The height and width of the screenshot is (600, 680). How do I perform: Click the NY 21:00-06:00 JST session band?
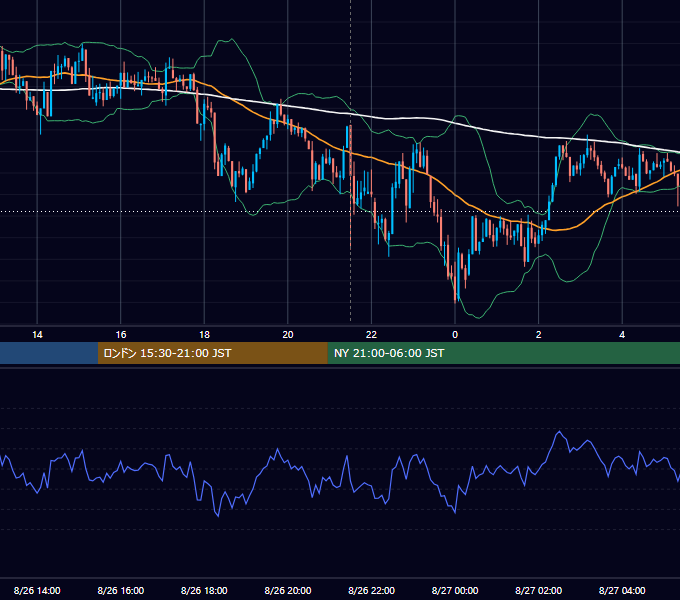click(503, 353)
